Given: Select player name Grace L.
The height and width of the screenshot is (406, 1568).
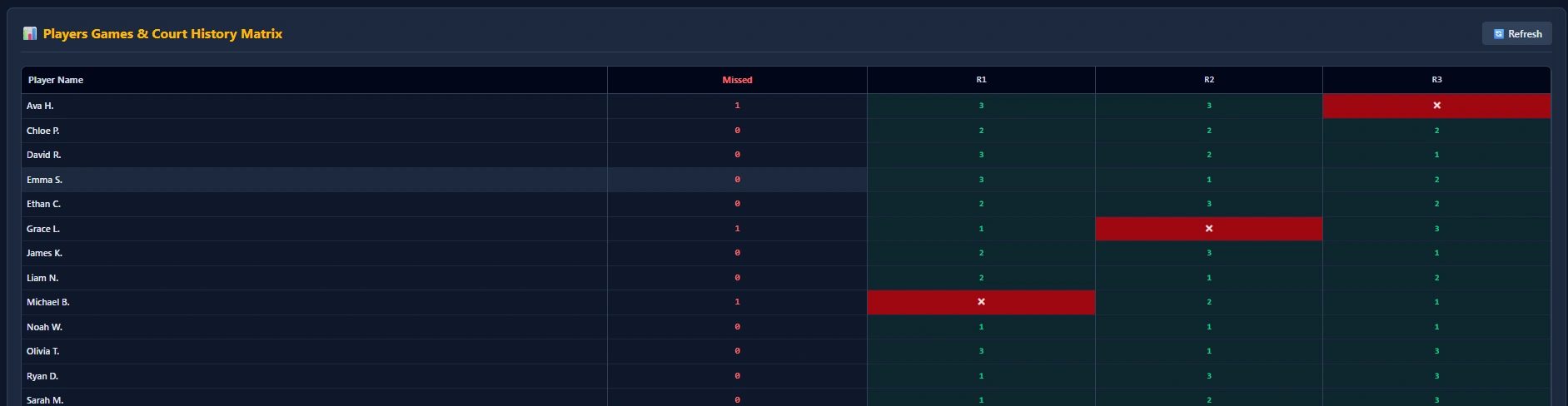Looking at the screenshot, I should click(43, 229).
